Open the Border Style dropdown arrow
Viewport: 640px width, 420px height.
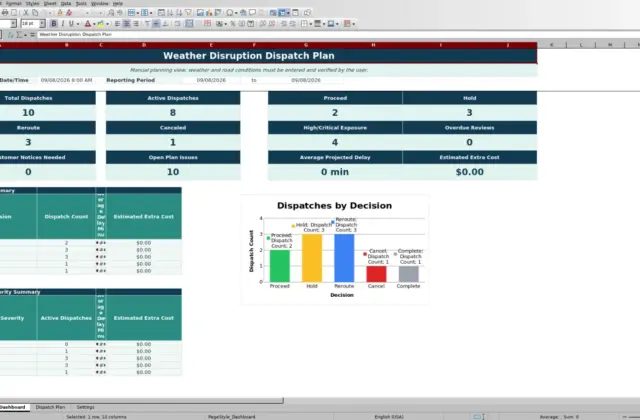324,24
